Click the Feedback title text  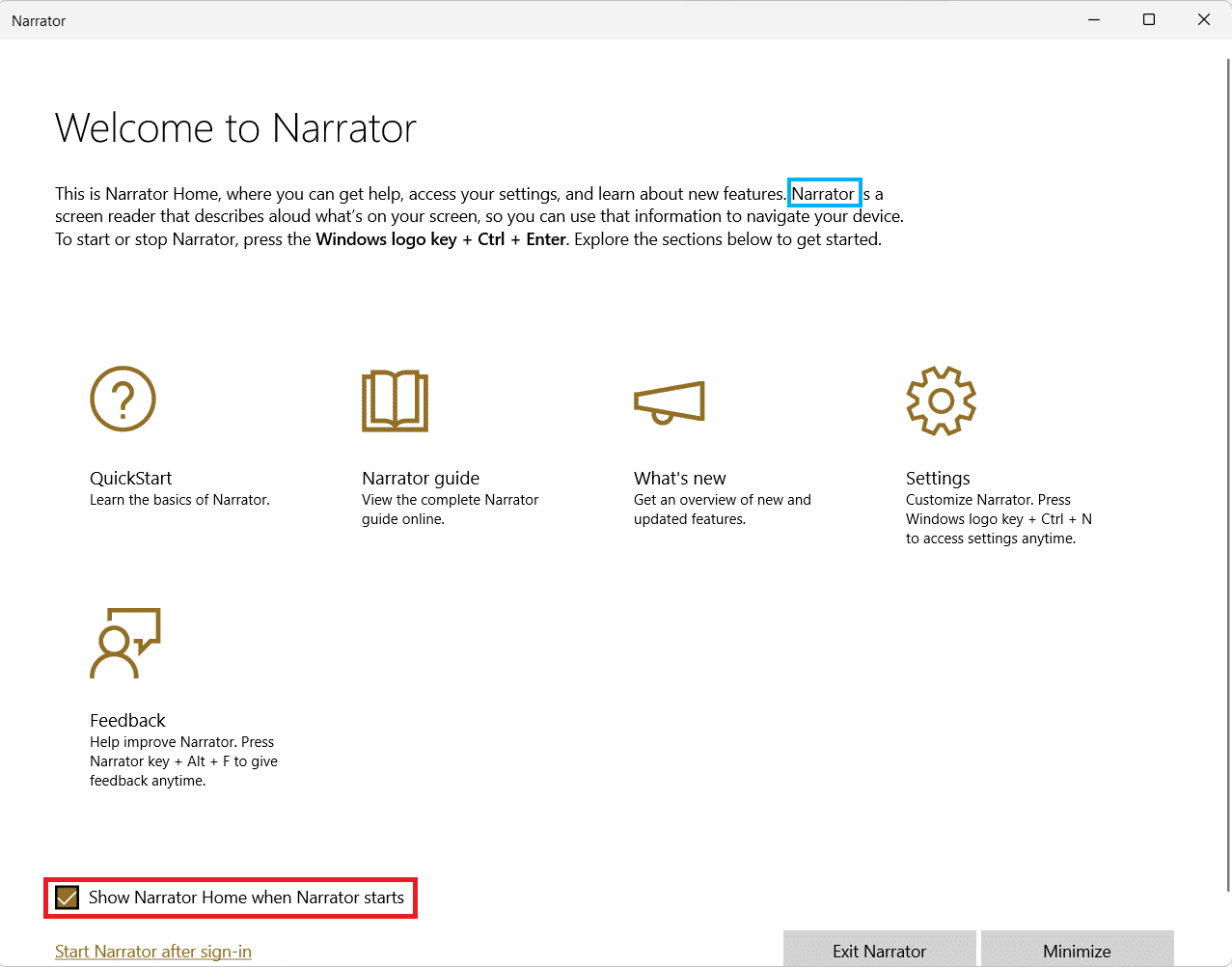point(127,720)
